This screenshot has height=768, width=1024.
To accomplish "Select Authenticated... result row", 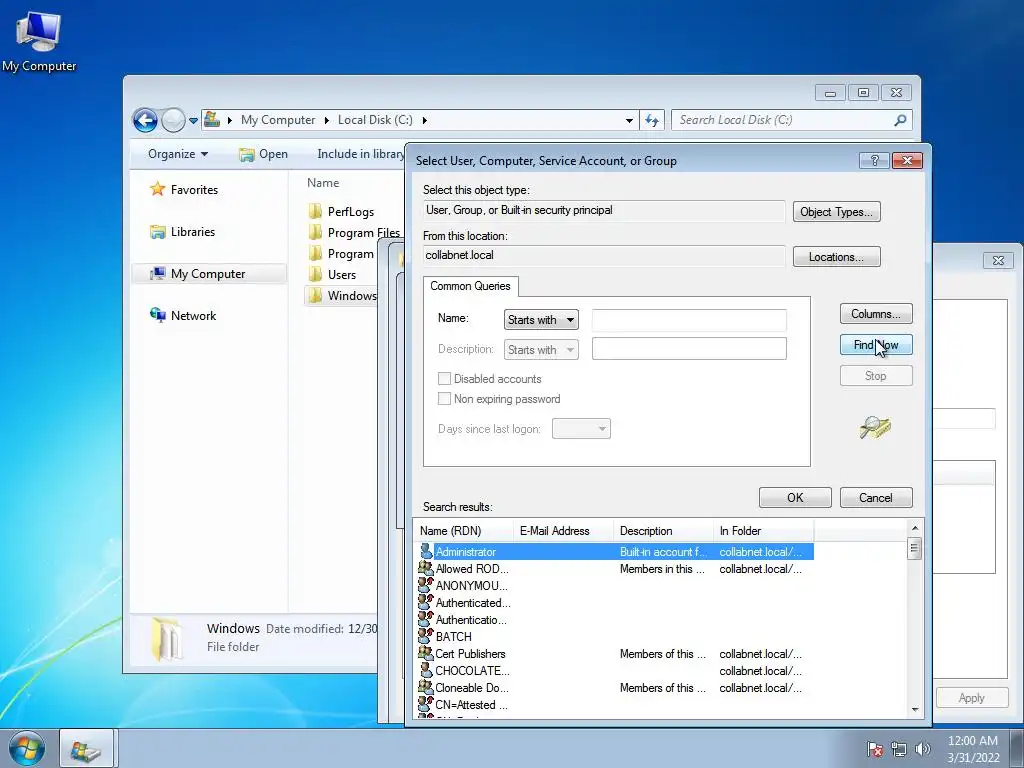I will pyautogui.click(x=614, y=603).
